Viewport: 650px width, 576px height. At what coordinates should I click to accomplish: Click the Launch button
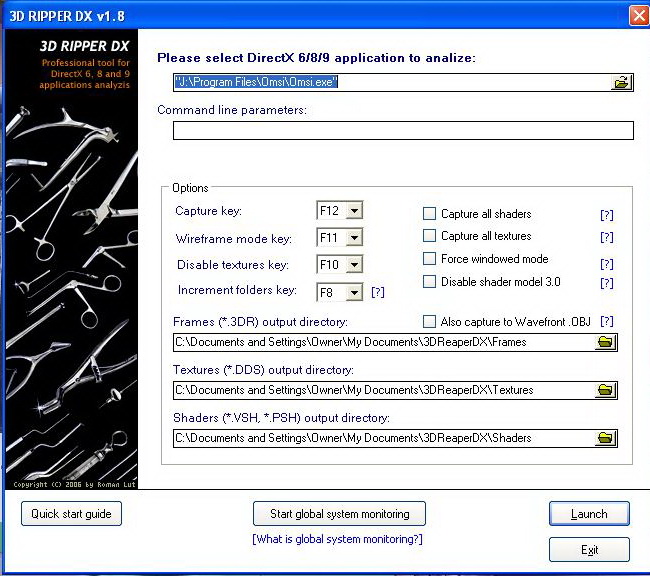click(589, 514)
